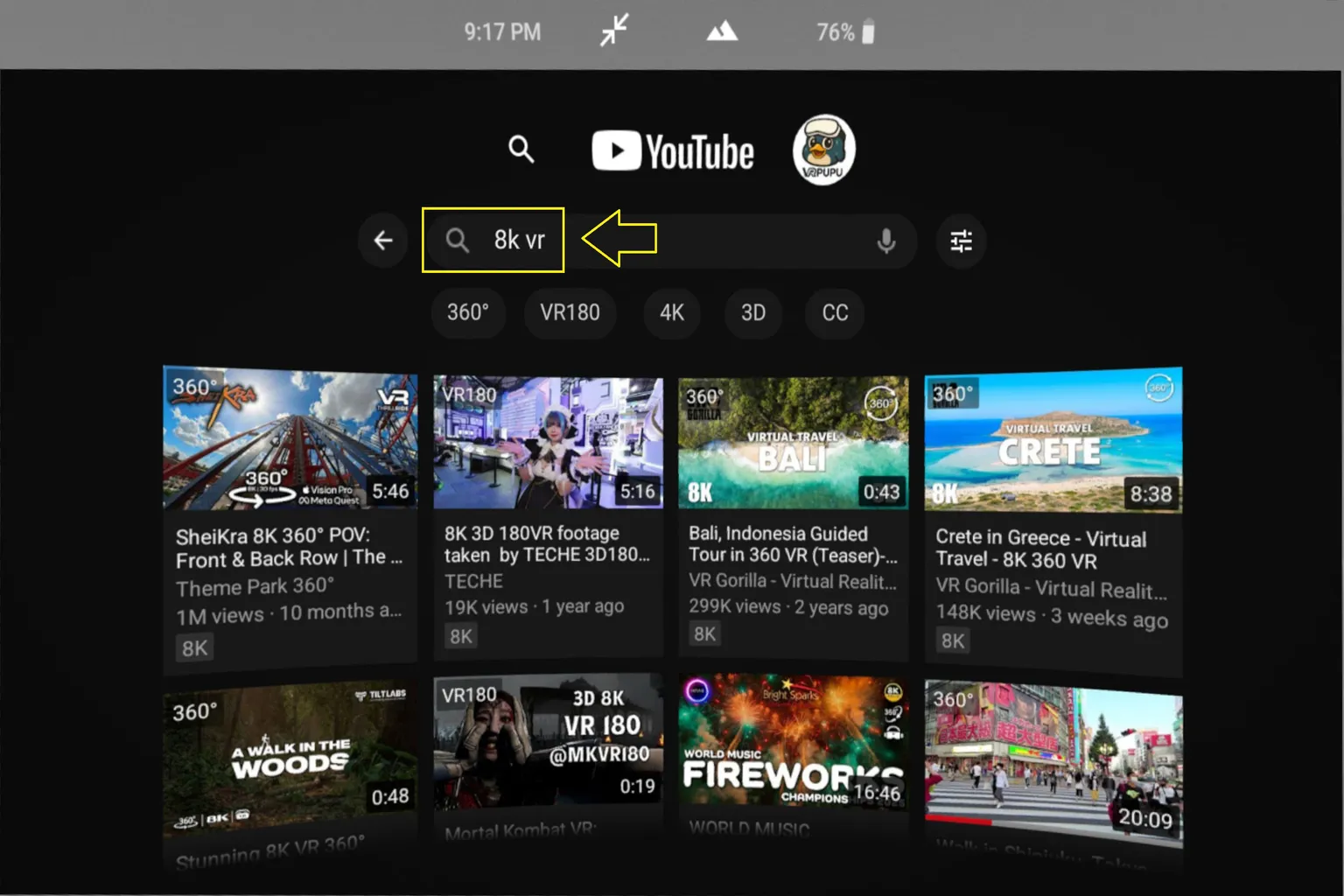This screenshot has height=896, width=1344.
Task: Filter results by the 4K chip
Action: point(672,312)
